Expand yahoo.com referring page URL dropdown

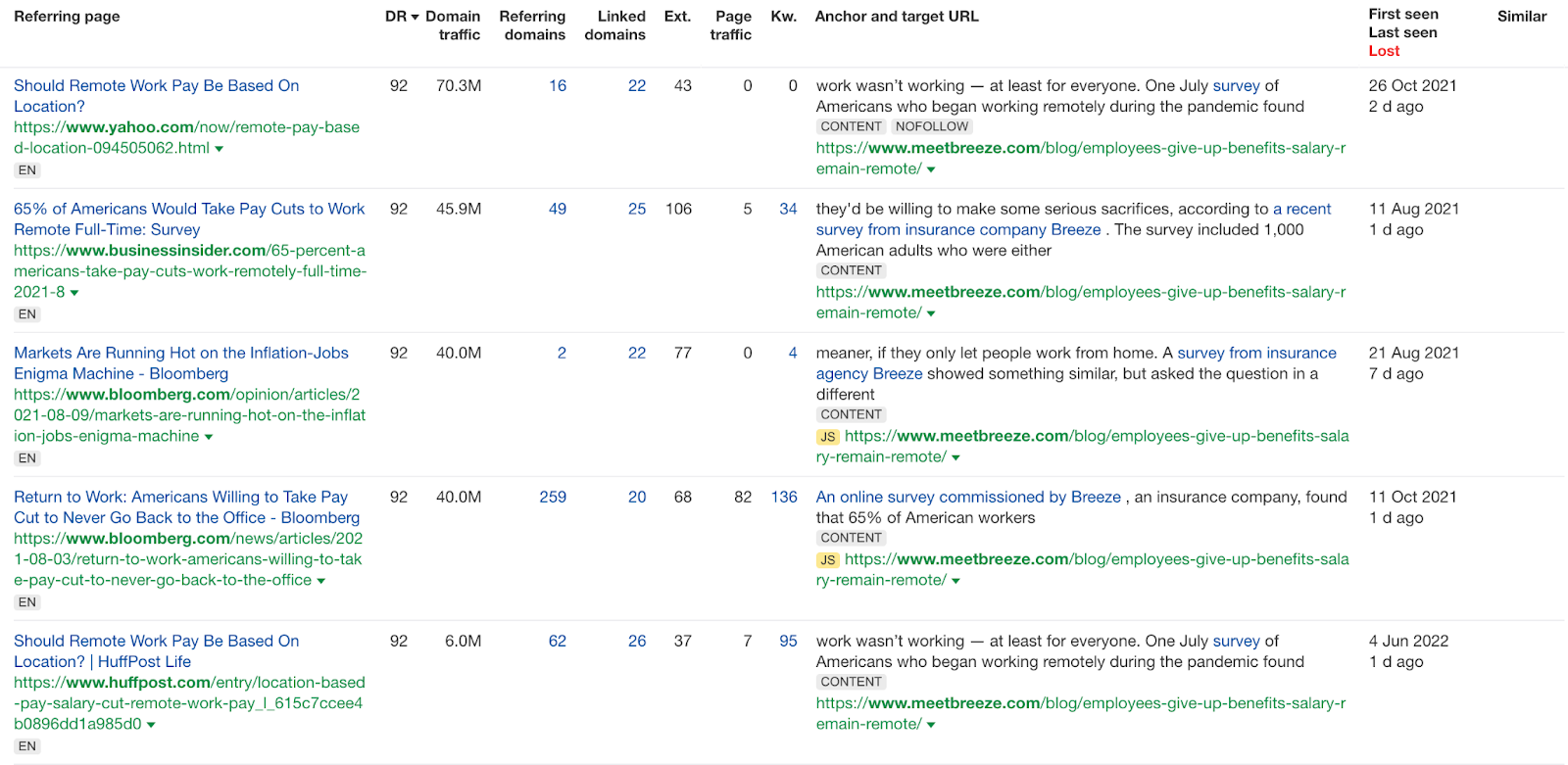(220, 149)
